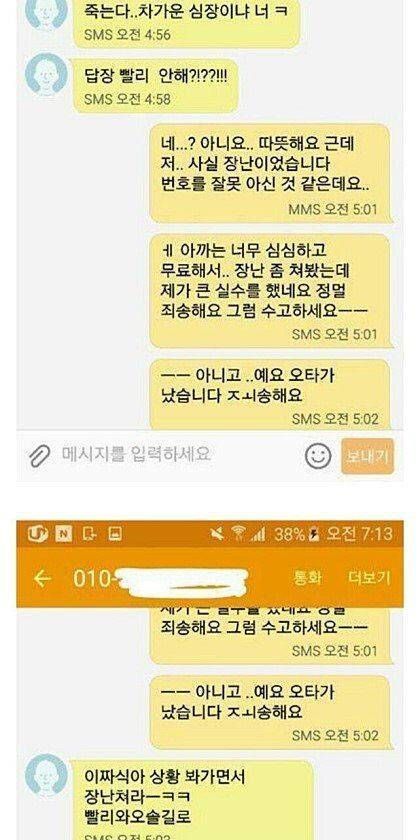Tap the N notification icon in status bar
The image size is (420, 840).
(x=64, y=534)
